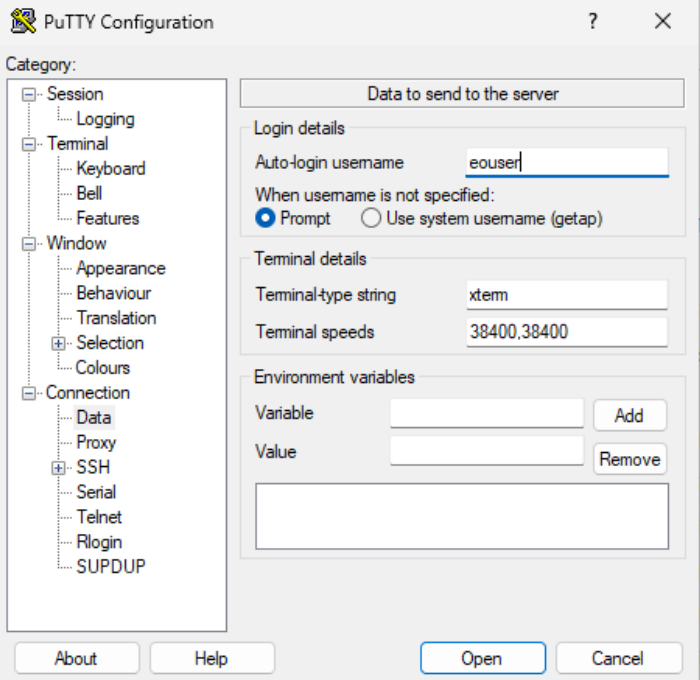Click the question mark help icon
The height and width of the screenshot is (680, 700).
pyautogui.click(x=593, y=21)
